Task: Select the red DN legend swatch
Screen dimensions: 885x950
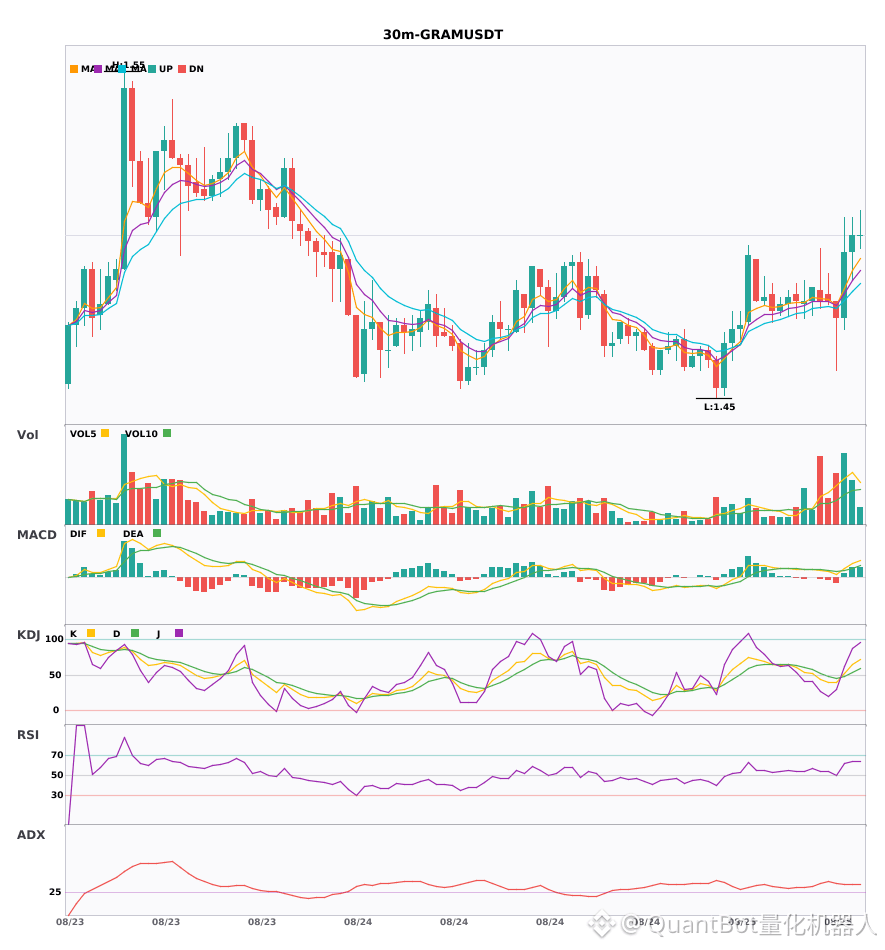Action: click(x=182, y=69)
